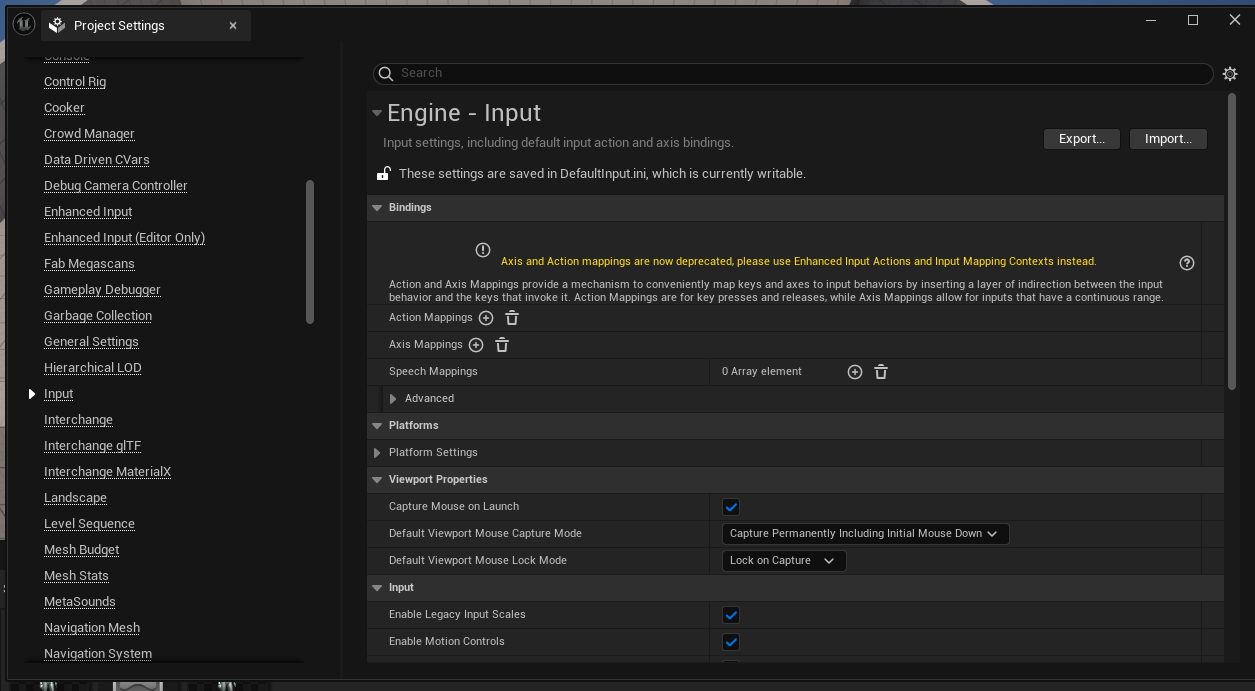Open Default Viewport Mouse Capture Mode dropdown
1255x691 pixels.
[x=865, y=534]
